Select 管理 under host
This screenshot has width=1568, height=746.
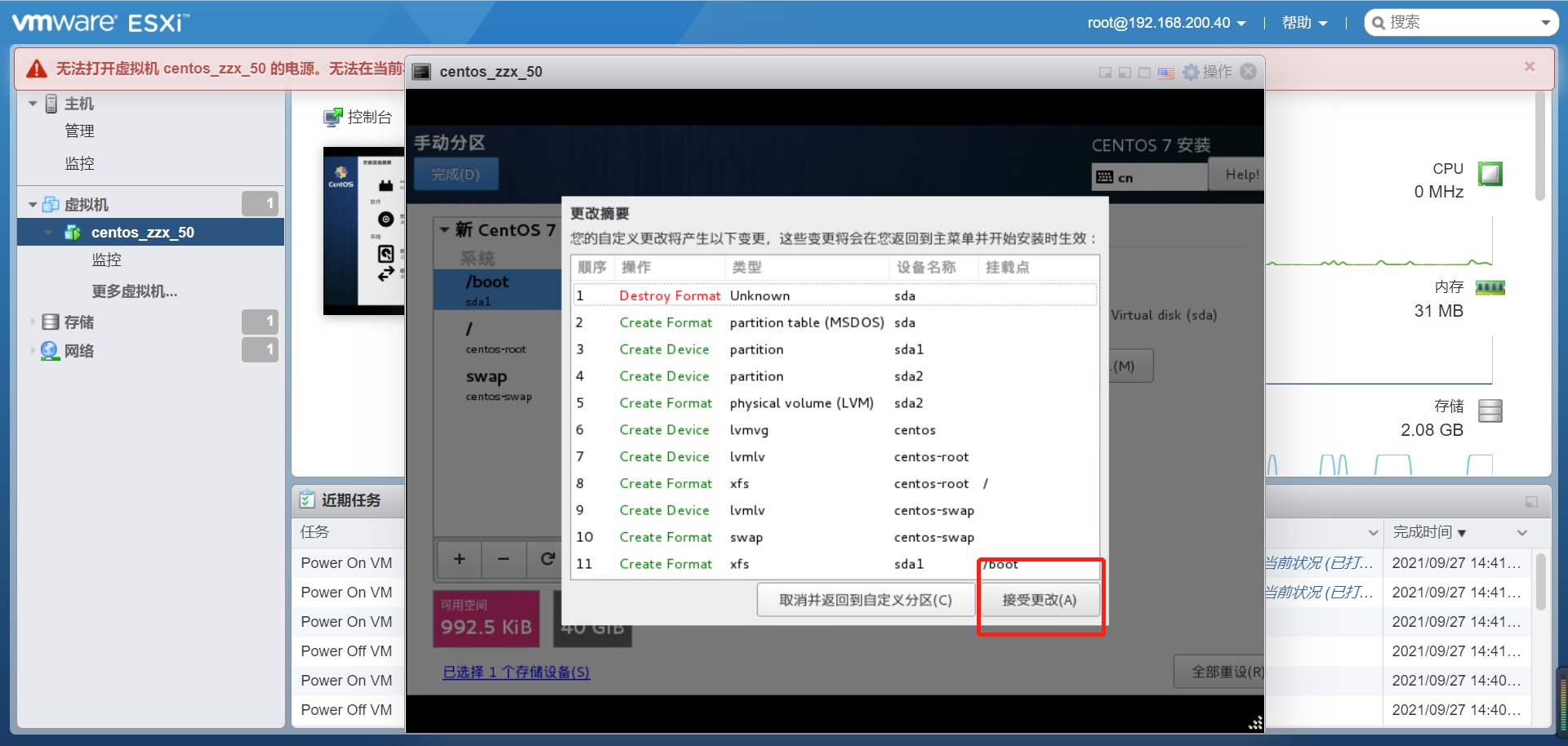79,131
